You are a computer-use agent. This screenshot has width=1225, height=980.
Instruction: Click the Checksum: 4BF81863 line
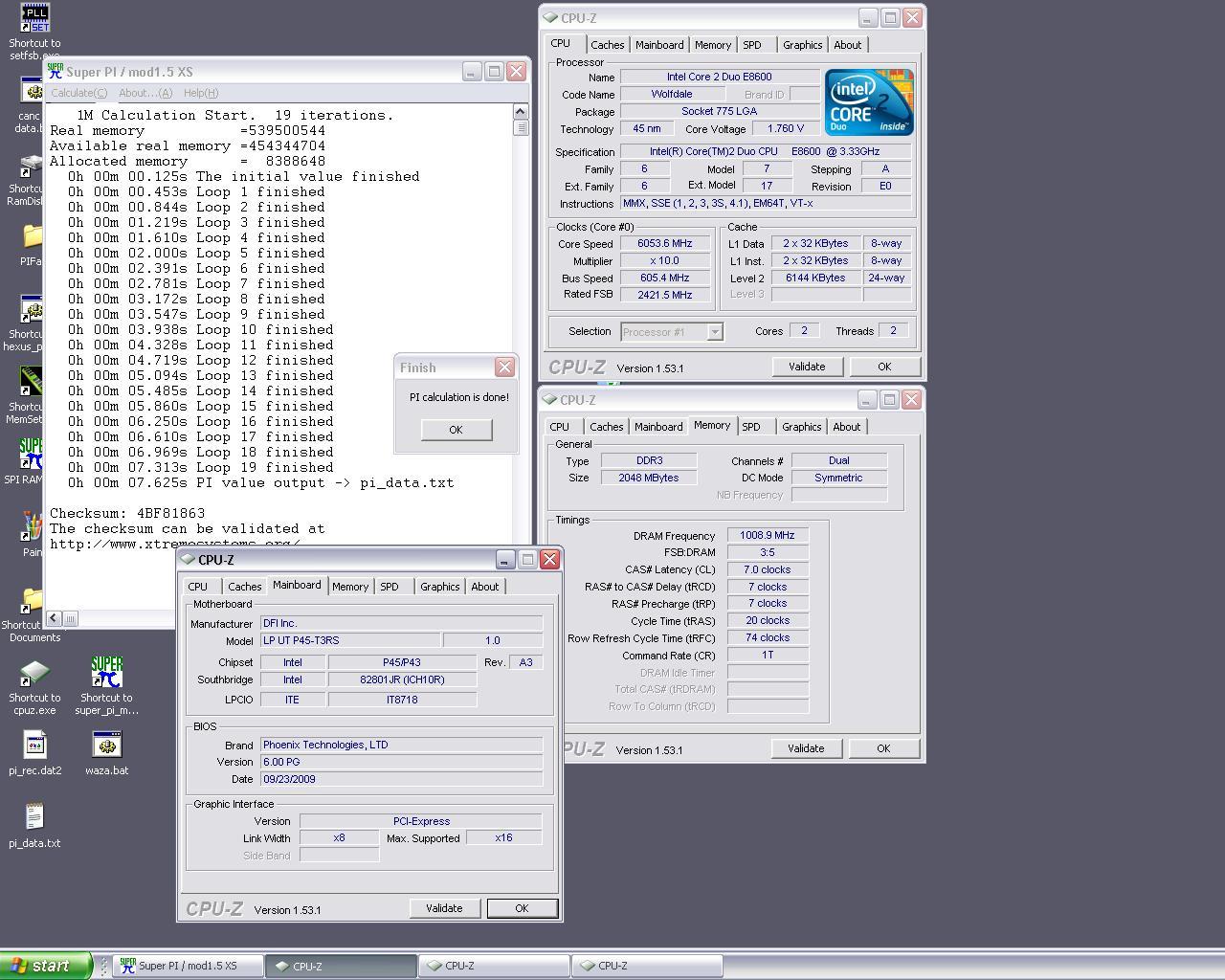click(127, 513)
